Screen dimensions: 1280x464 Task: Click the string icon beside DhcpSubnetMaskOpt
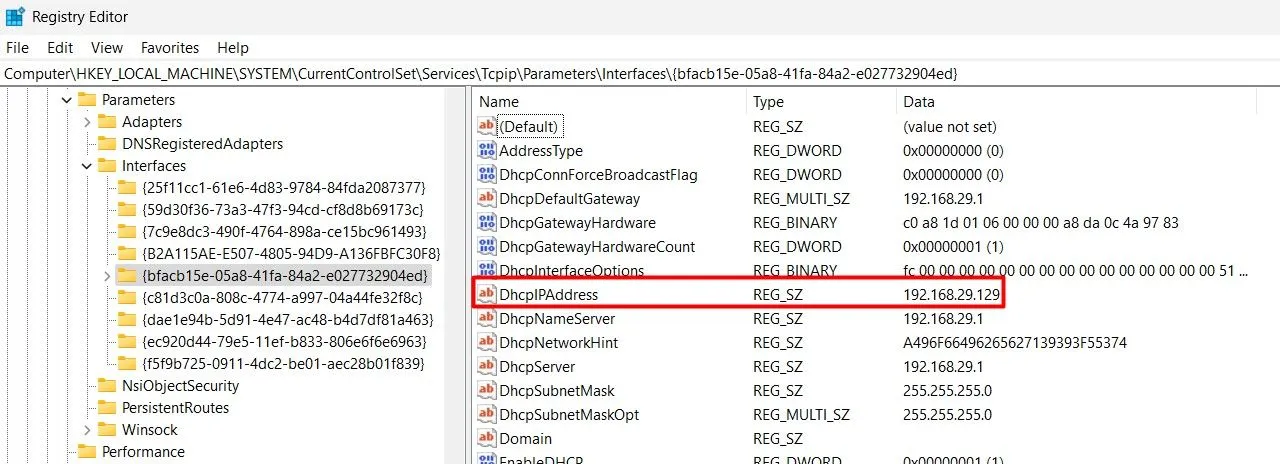487,414
